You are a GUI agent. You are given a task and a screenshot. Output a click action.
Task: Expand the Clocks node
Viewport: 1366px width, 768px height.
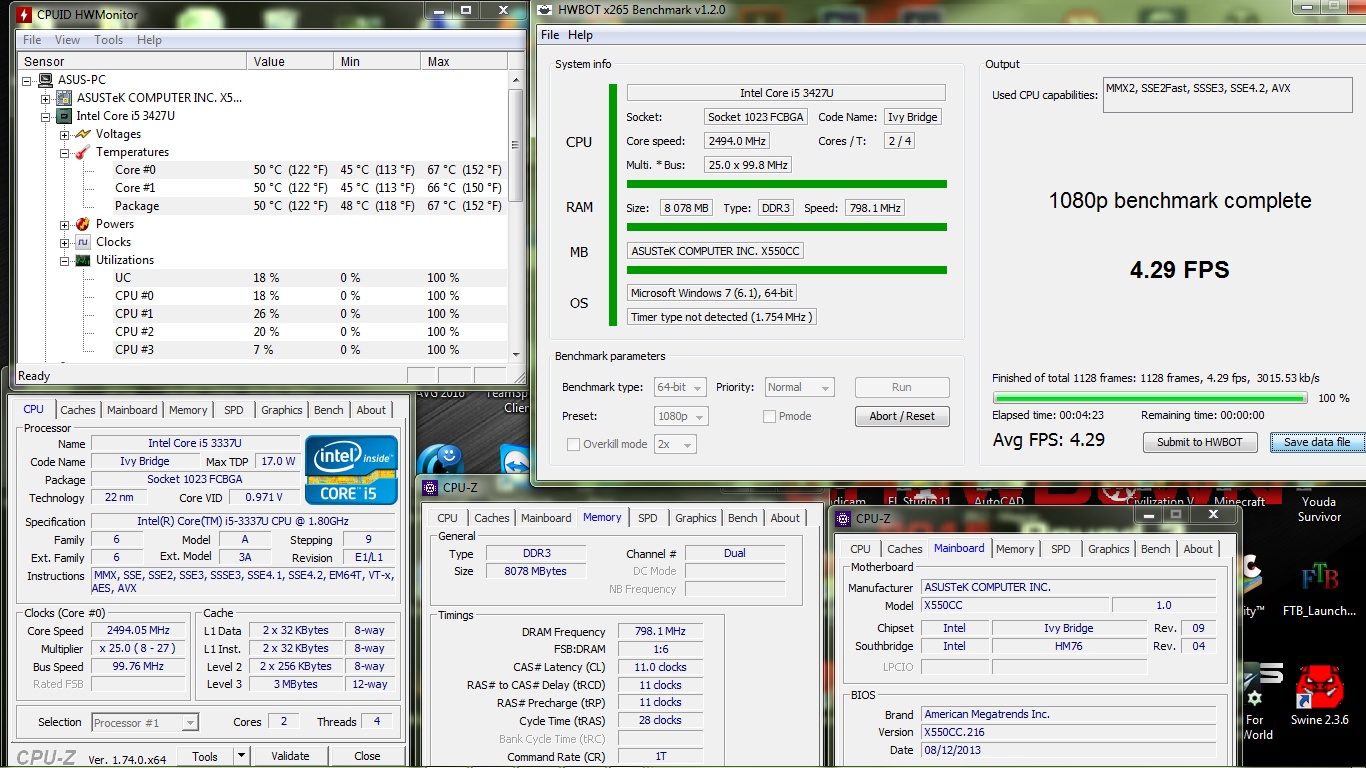pyautogui.click(x=65, y=242)
